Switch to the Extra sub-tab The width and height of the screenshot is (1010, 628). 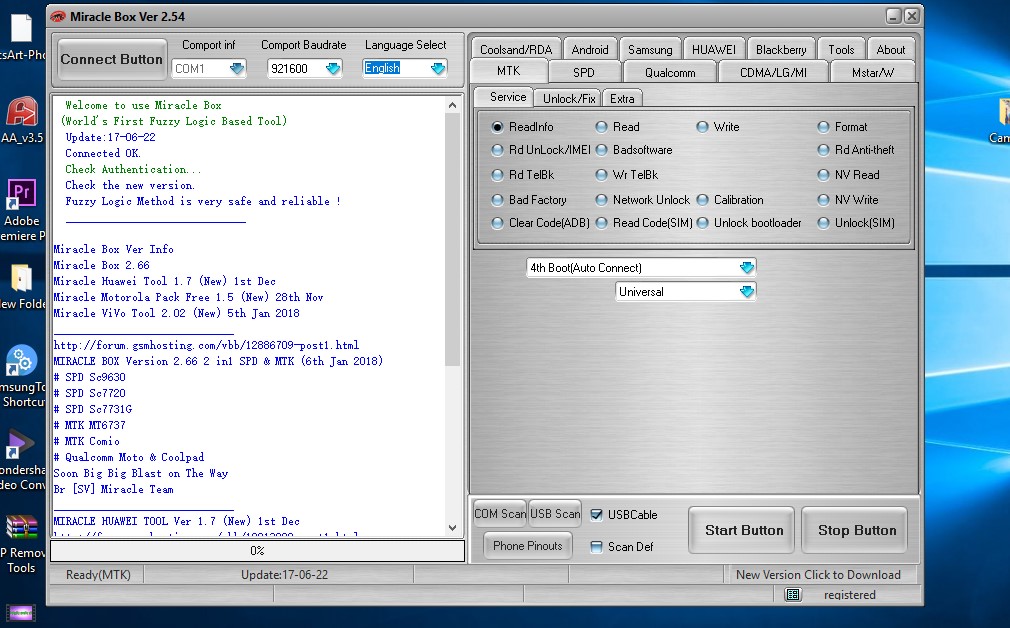(x=622, y=99)
